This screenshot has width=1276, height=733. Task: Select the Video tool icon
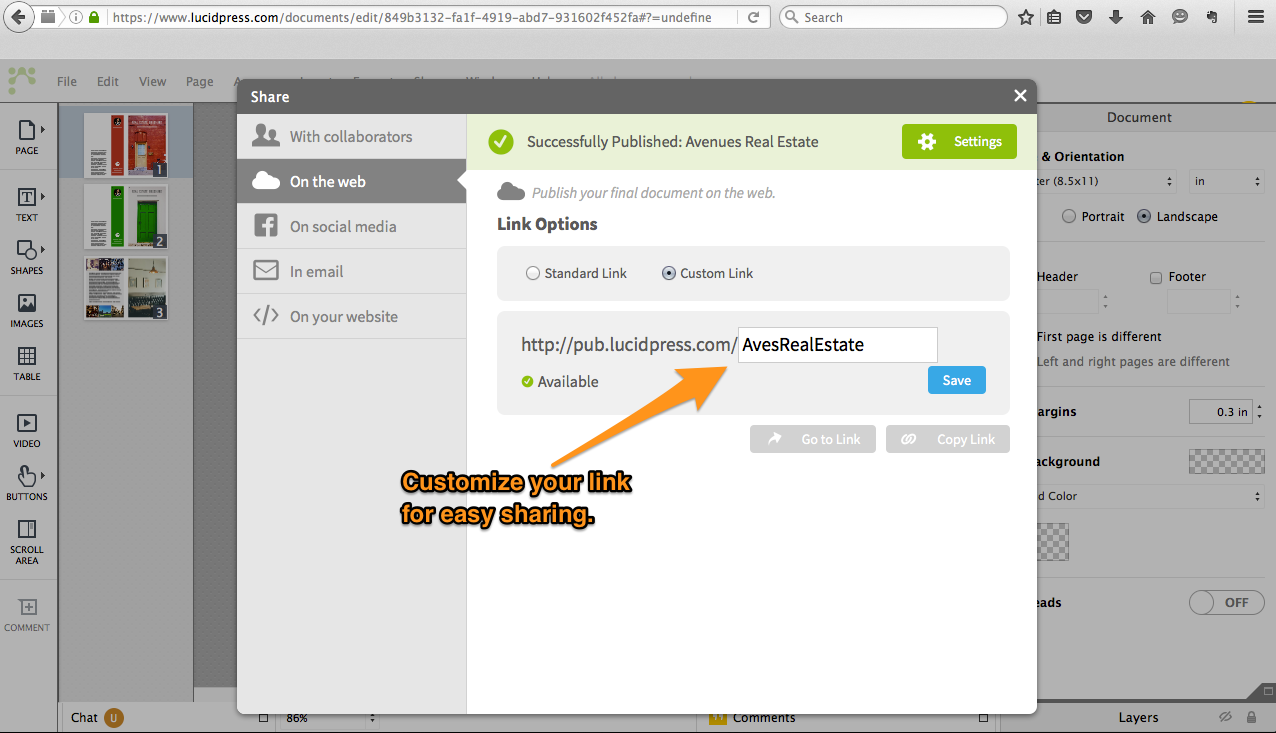pos(27,429)
